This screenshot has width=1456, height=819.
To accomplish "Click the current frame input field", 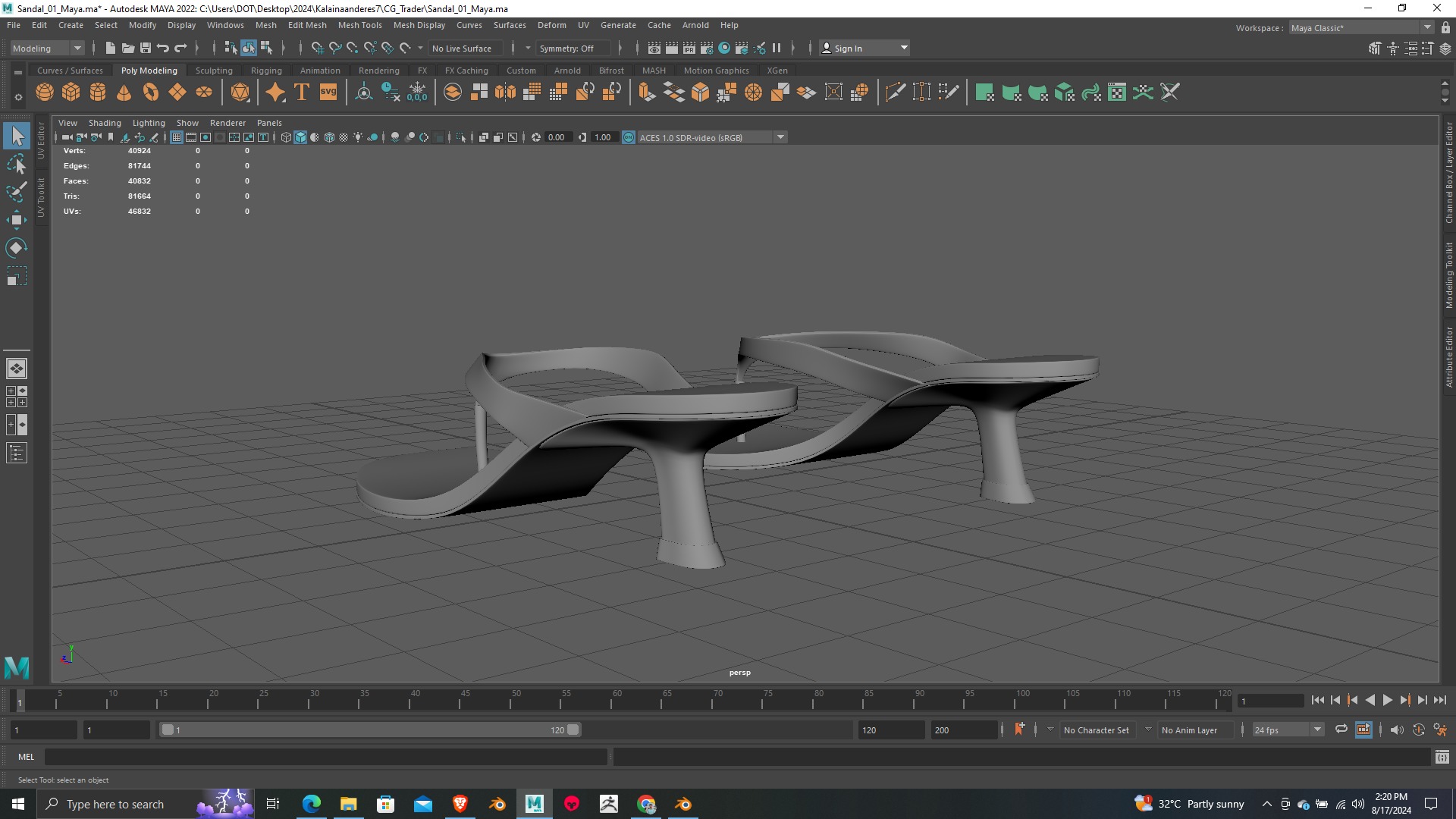I will [1270, 701].
